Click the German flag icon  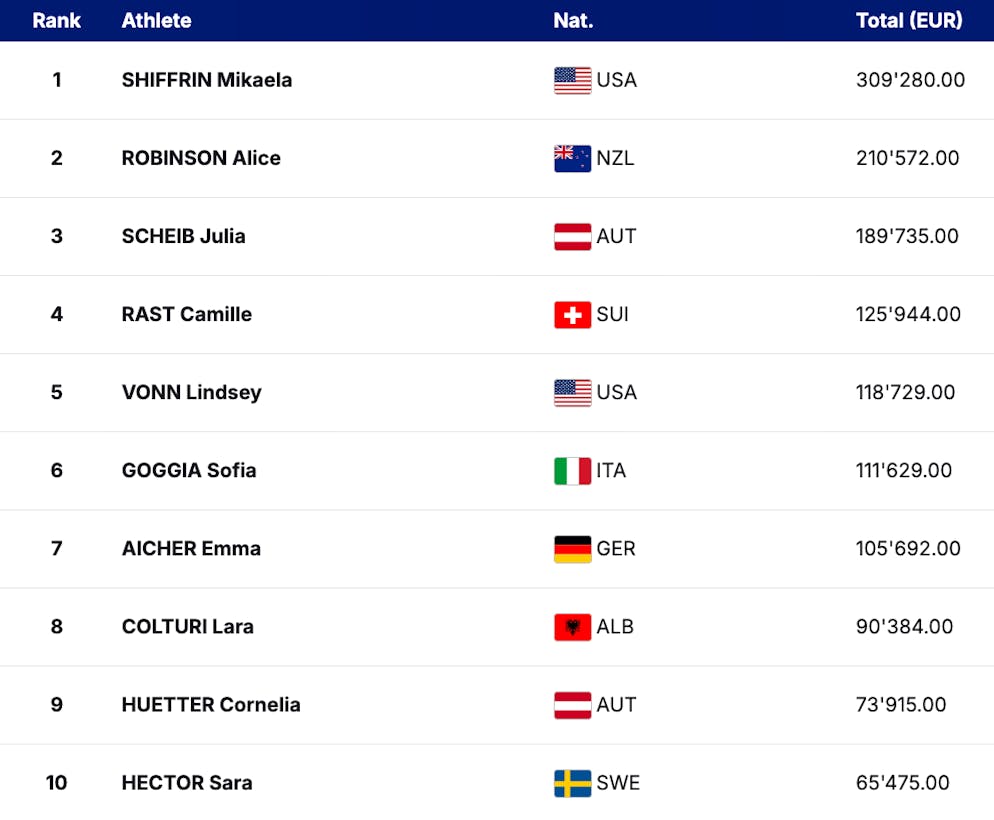pos(572,548)
